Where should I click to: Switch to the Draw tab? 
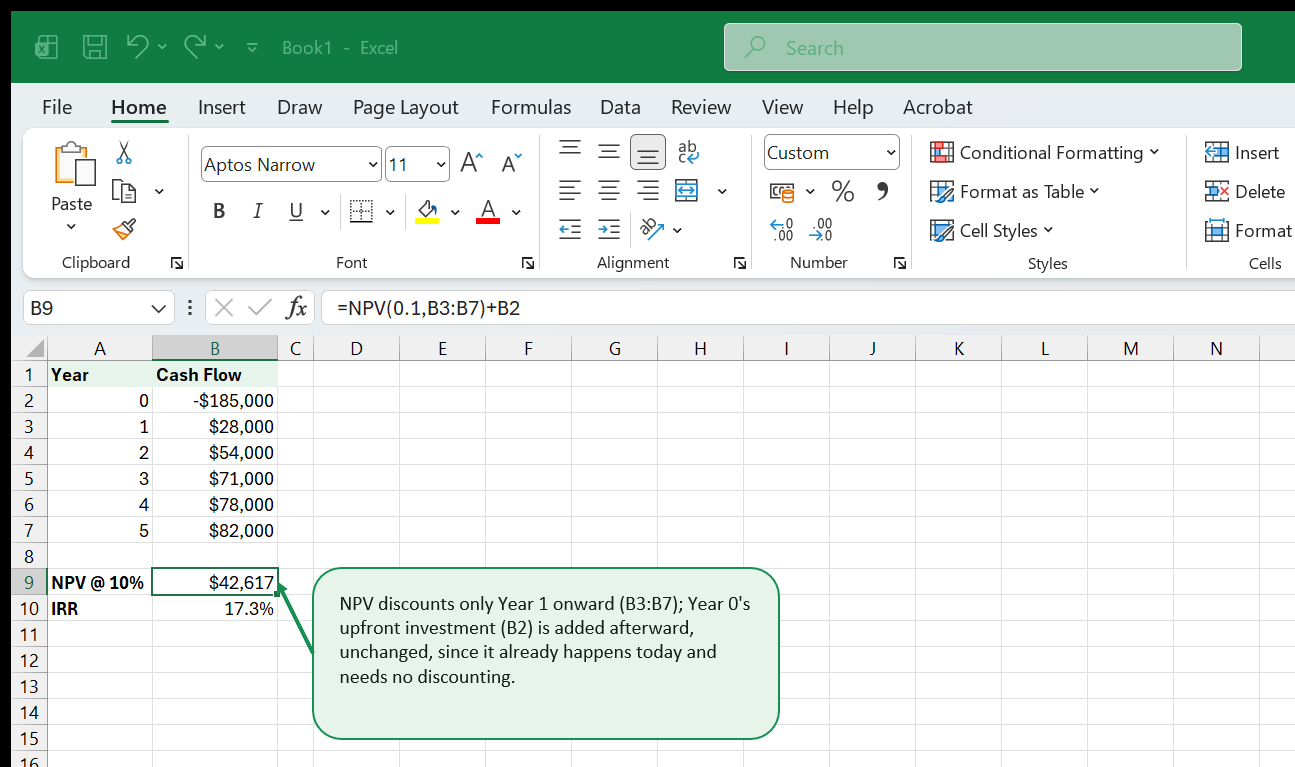tap(299, 107)
